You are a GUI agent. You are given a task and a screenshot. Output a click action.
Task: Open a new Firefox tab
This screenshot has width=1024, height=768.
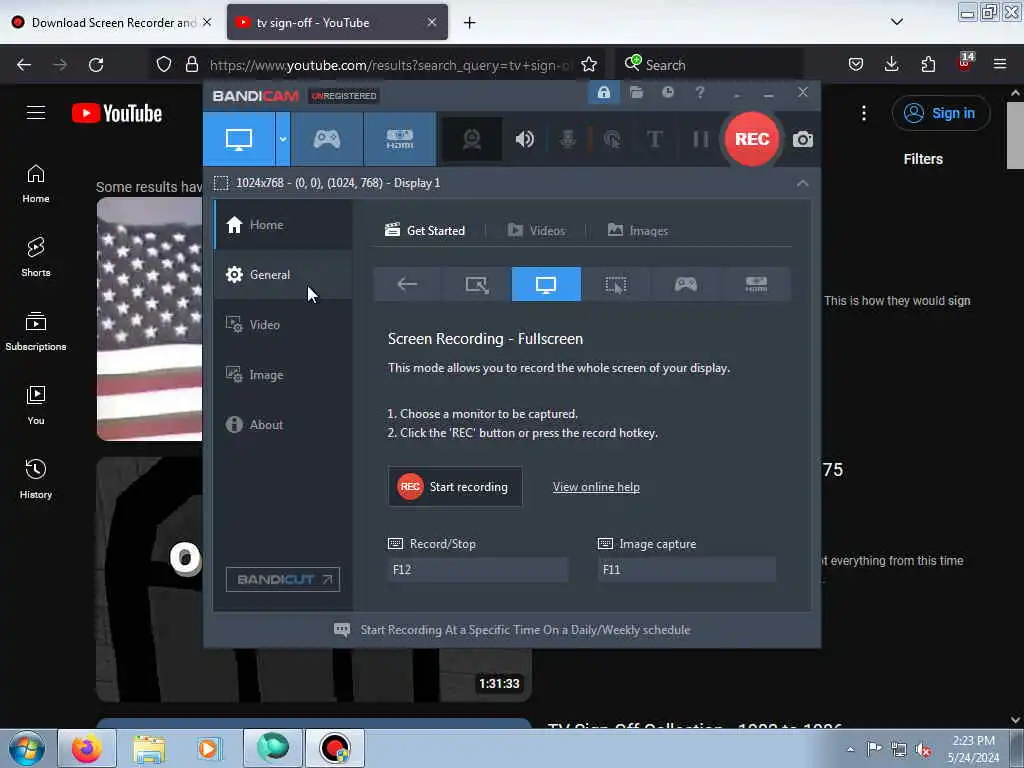[470, 23]
